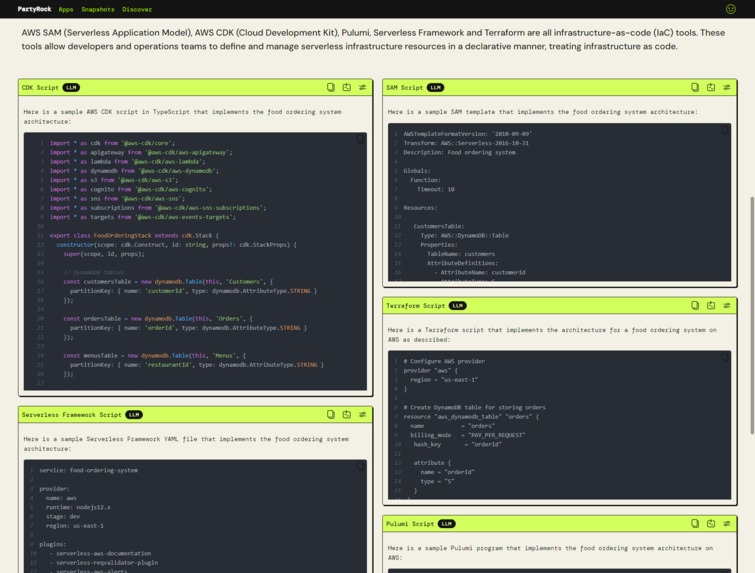The width and height of the screenshot is (755, 573).
Task: Click 'Timeout: 10' in the SAM template
Action: click(x=436, y=189)
